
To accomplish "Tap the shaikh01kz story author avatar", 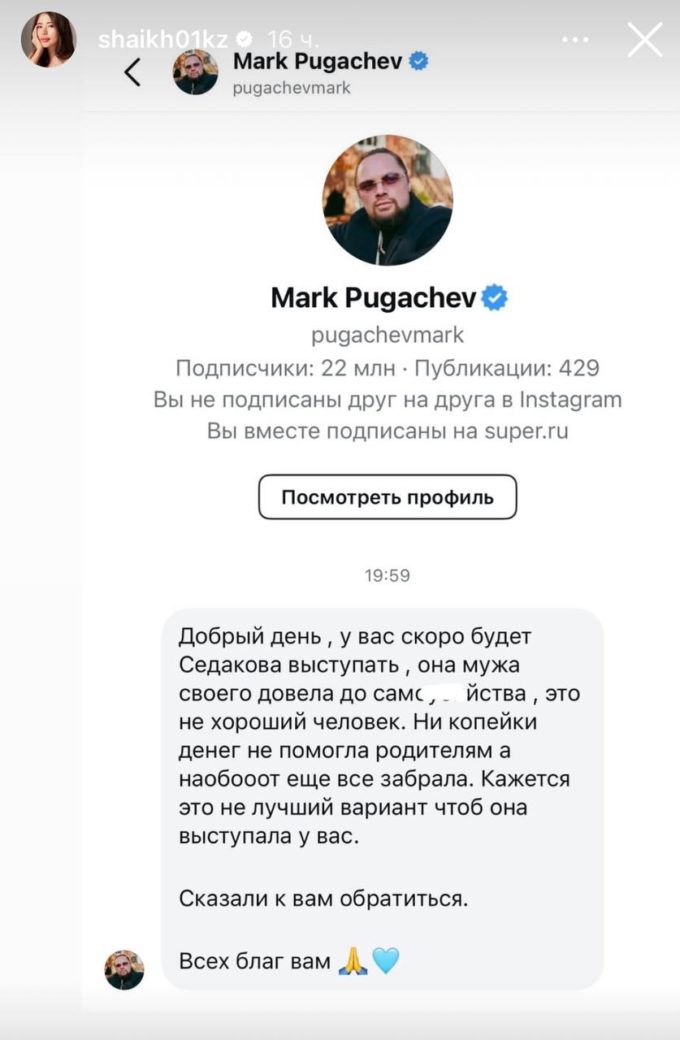I will (x=48, y=39).
